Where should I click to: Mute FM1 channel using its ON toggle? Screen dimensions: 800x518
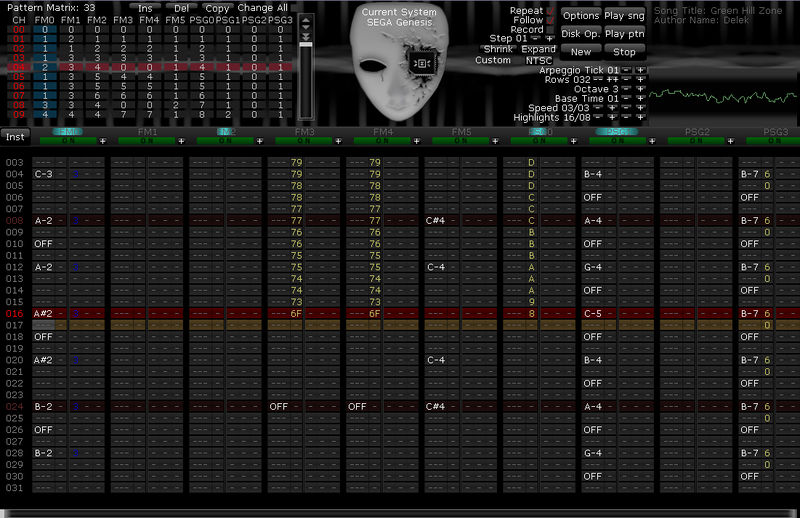pos(147,141)
